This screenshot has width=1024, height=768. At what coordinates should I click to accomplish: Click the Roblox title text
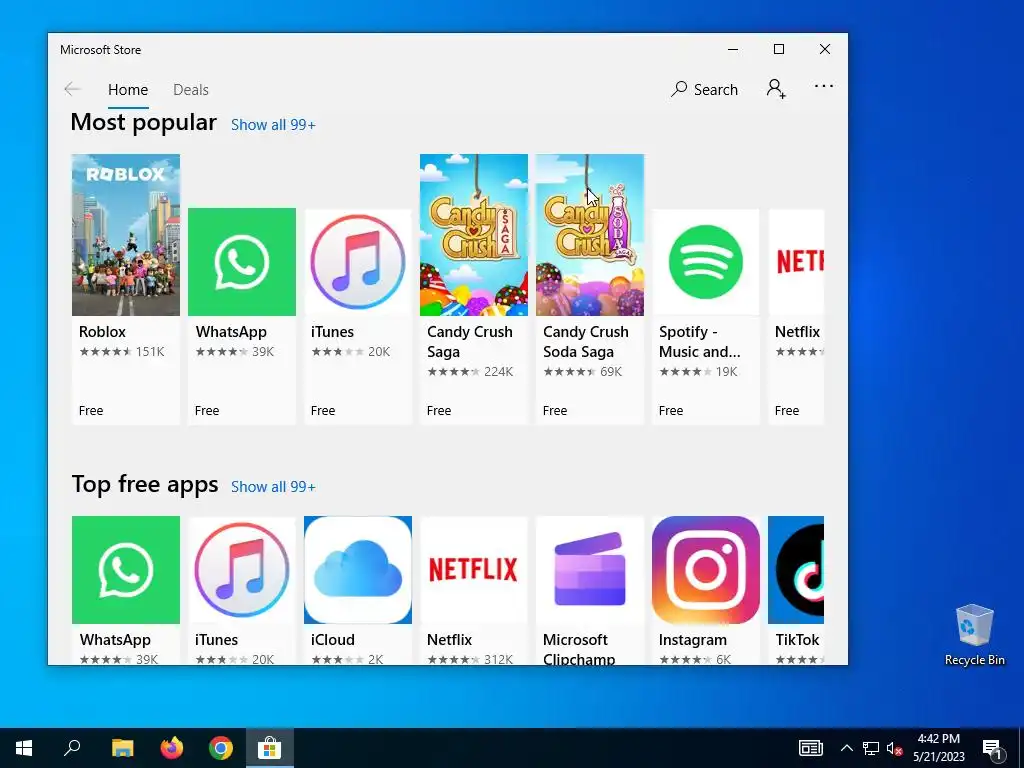click(103, 332)
